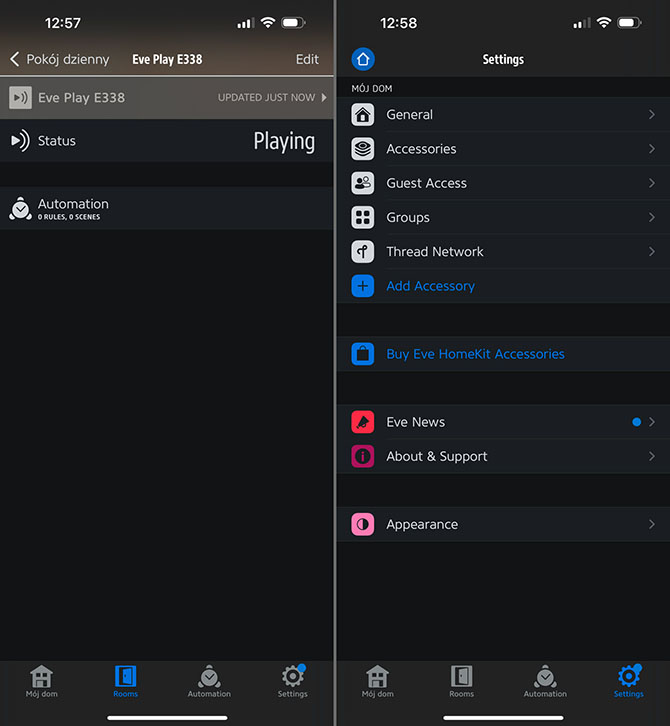Tap the Eve Play E338 speaker icon
Screen dimensions: 670x726
(20, 97)
